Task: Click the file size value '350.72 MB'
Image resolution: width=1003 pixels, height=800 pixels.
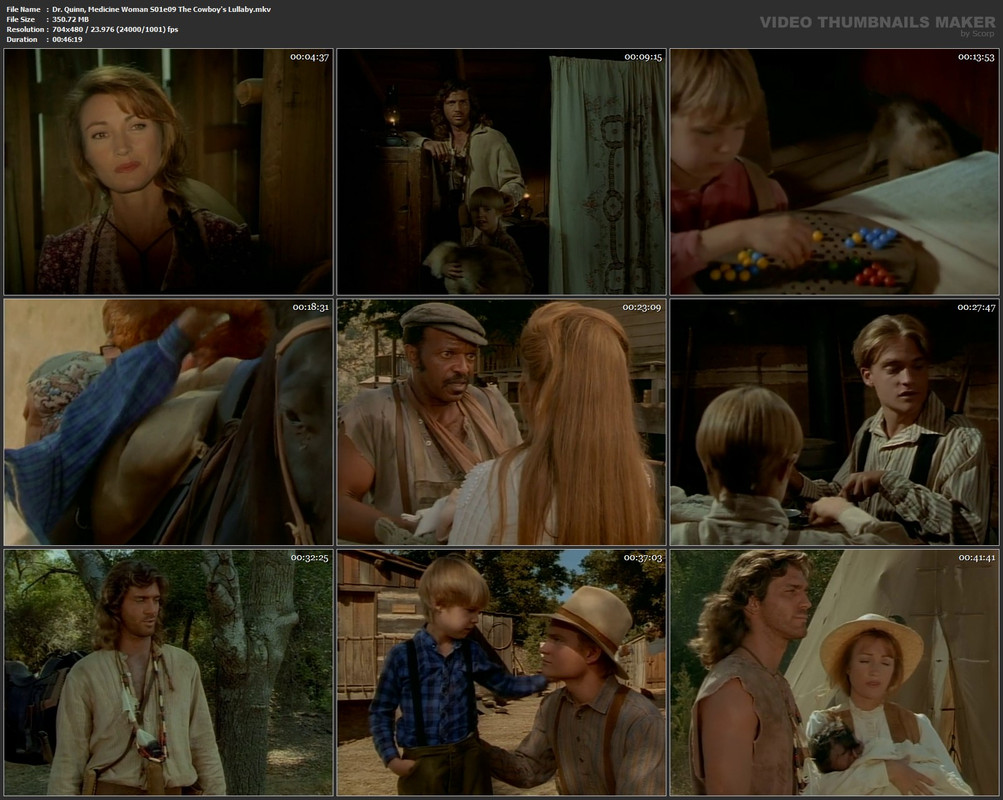Action: [x=70, y=20]
